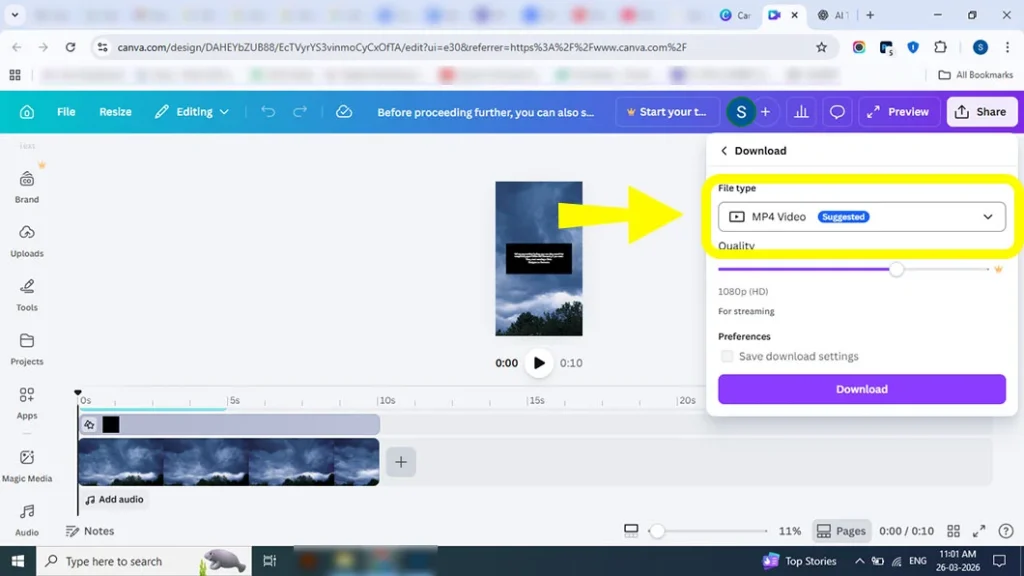Open the File menu
The height and width of the screenshot is (576, 1024).
(66, 111)
